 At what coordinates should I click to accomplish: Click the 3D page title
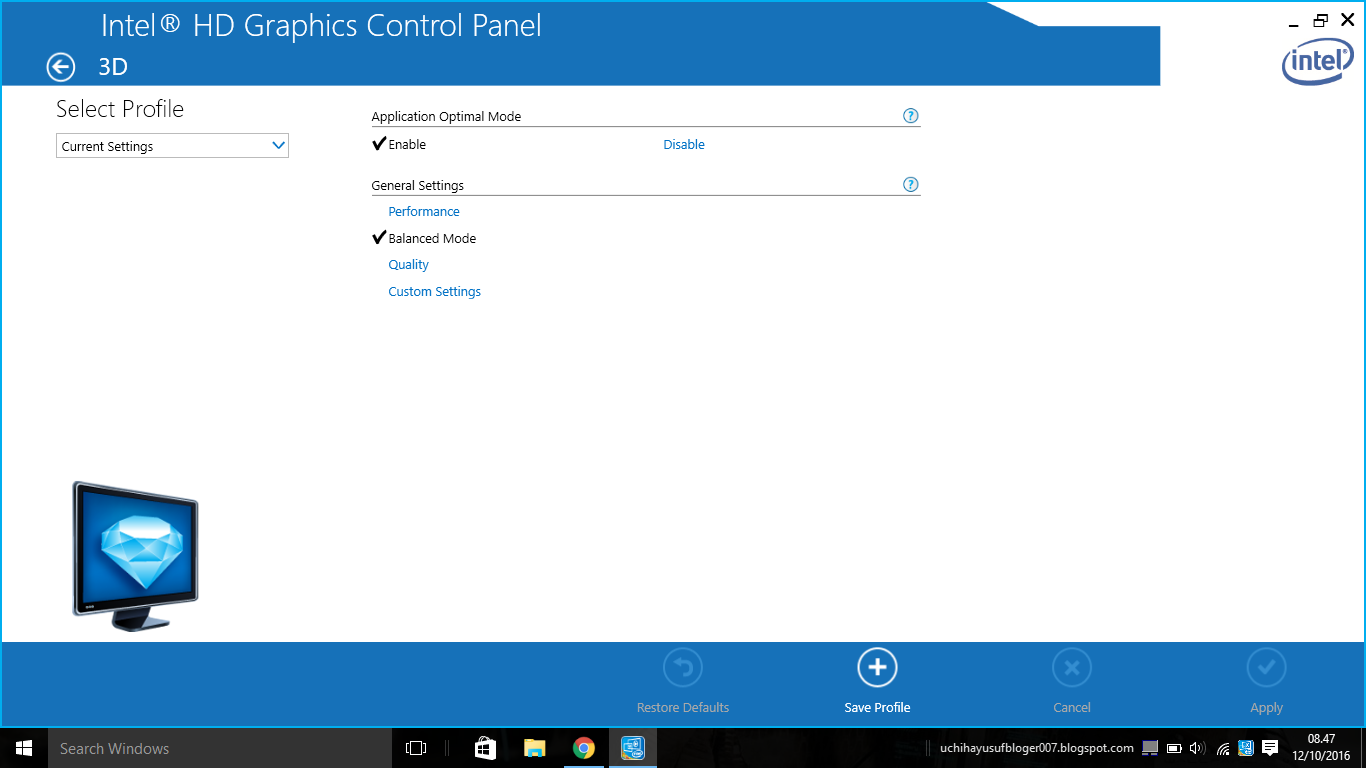(x=113, y=67)
